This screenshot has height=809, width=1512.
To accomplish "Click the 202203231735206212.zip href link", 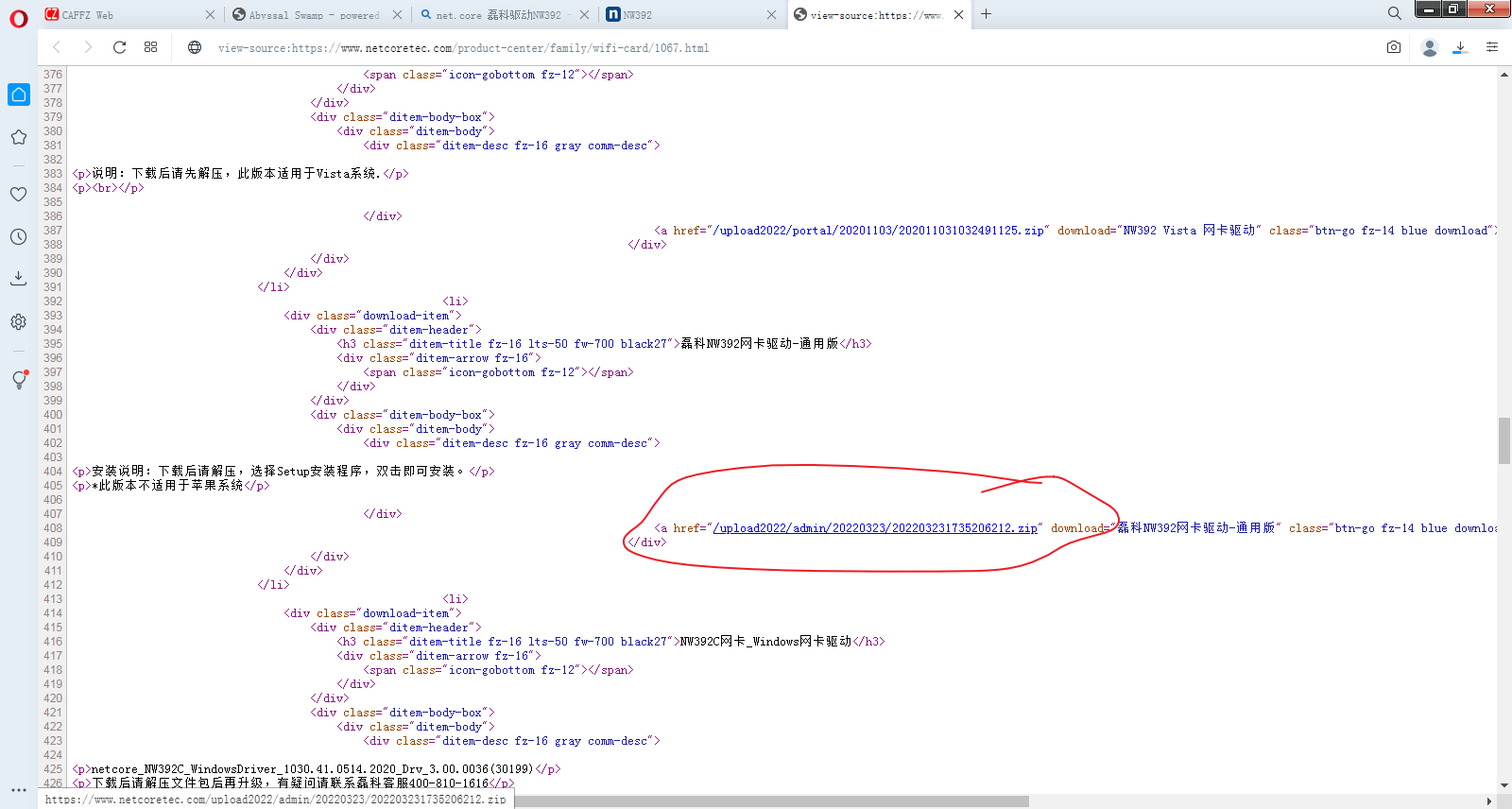I will 875,528.
